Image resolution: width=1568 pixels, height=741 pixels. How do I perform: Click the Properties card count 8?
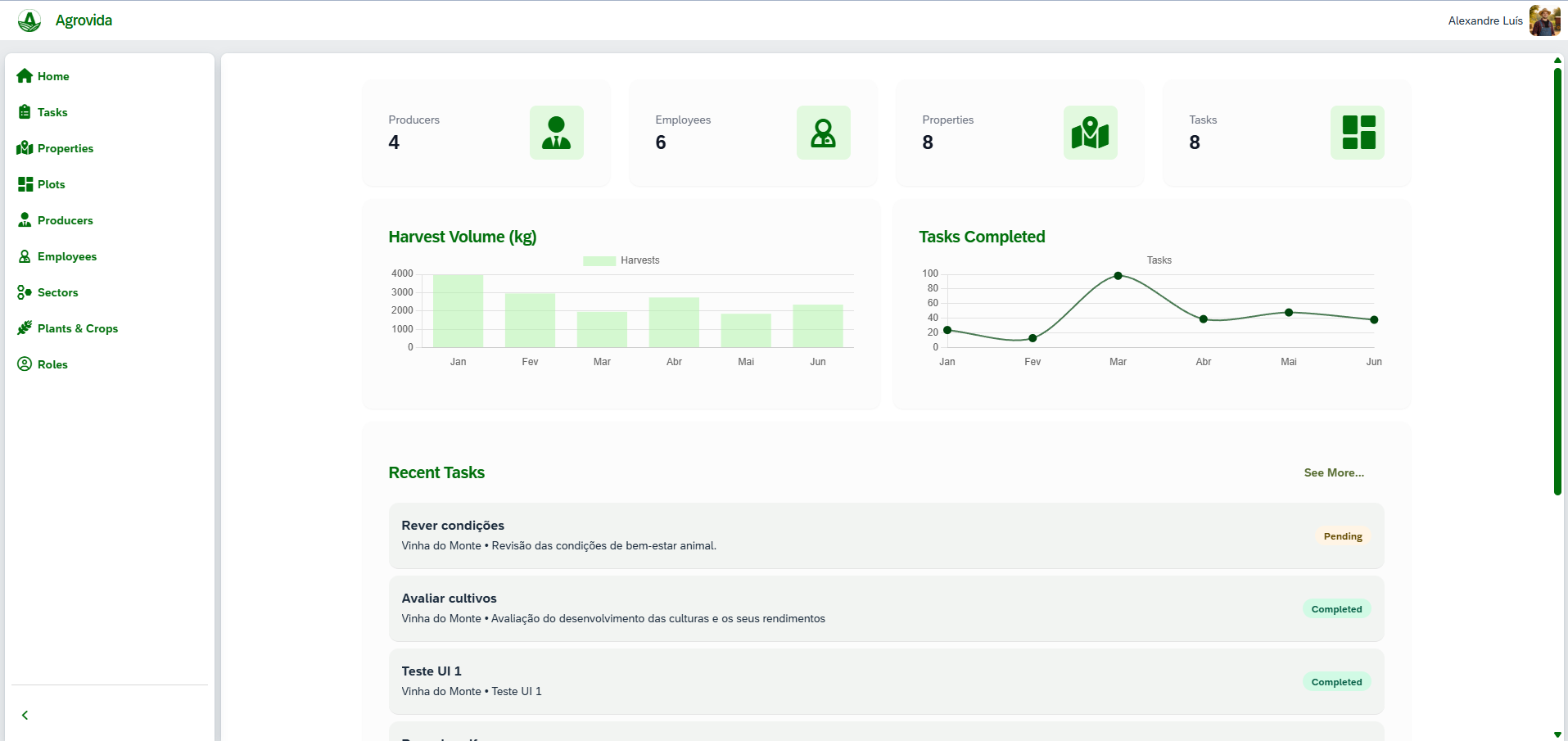[x=928, y=142]
